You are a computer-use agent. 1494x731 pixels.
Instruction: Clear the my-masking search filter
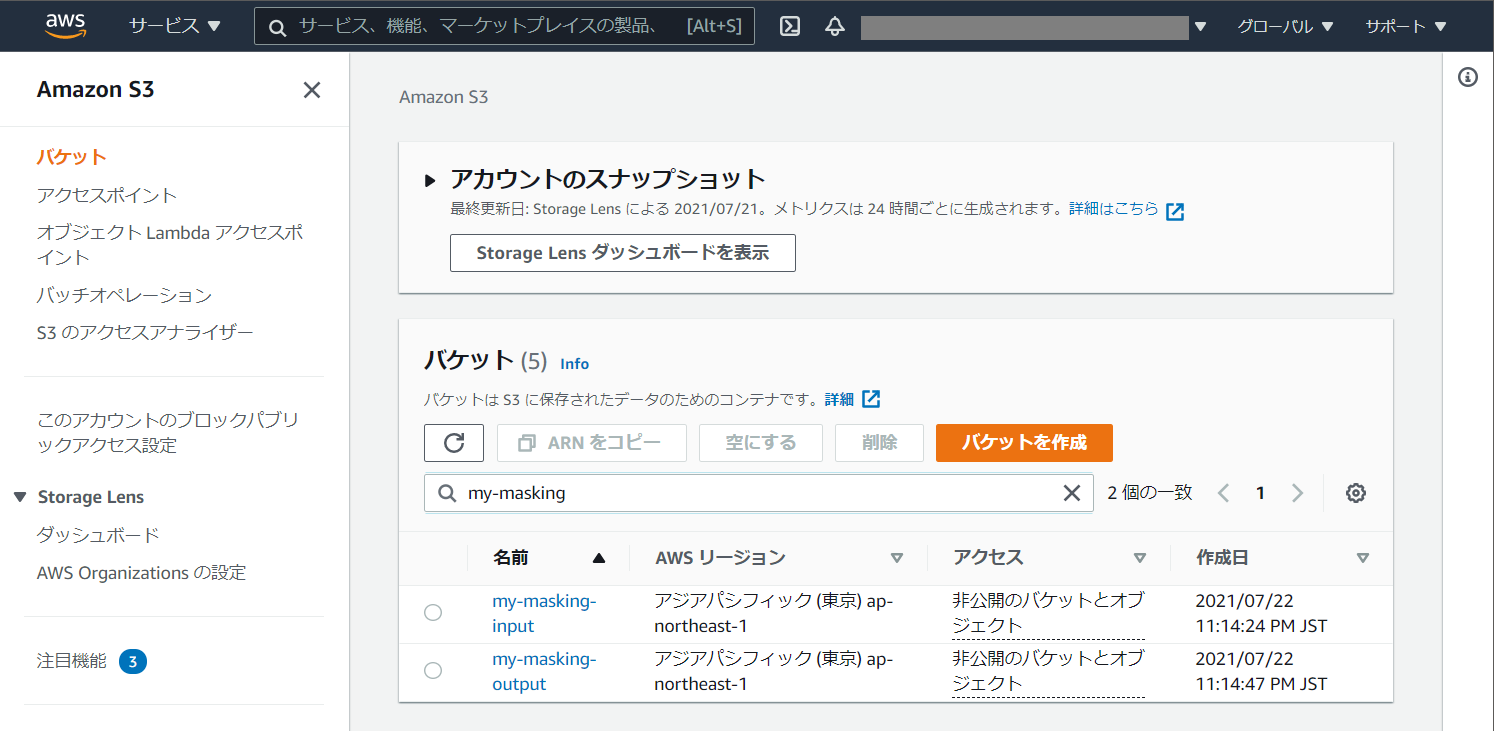pyautogui.click(x=1071, y=493)
